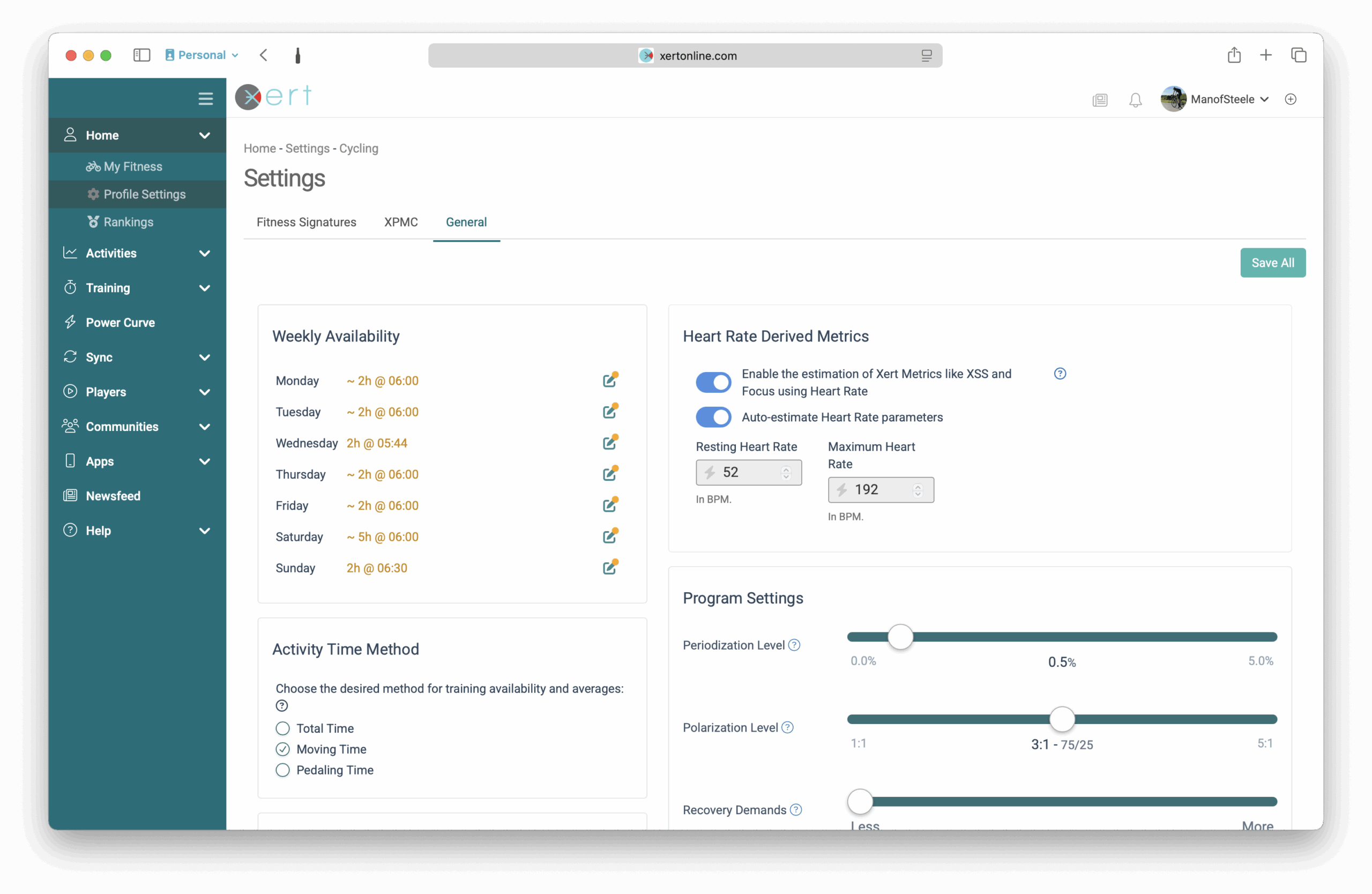Image resolution: width=1372 pixels, height=894 pixels.
Task: Click the help icon next to Periodization Level
Action: (x=794, y=645)
